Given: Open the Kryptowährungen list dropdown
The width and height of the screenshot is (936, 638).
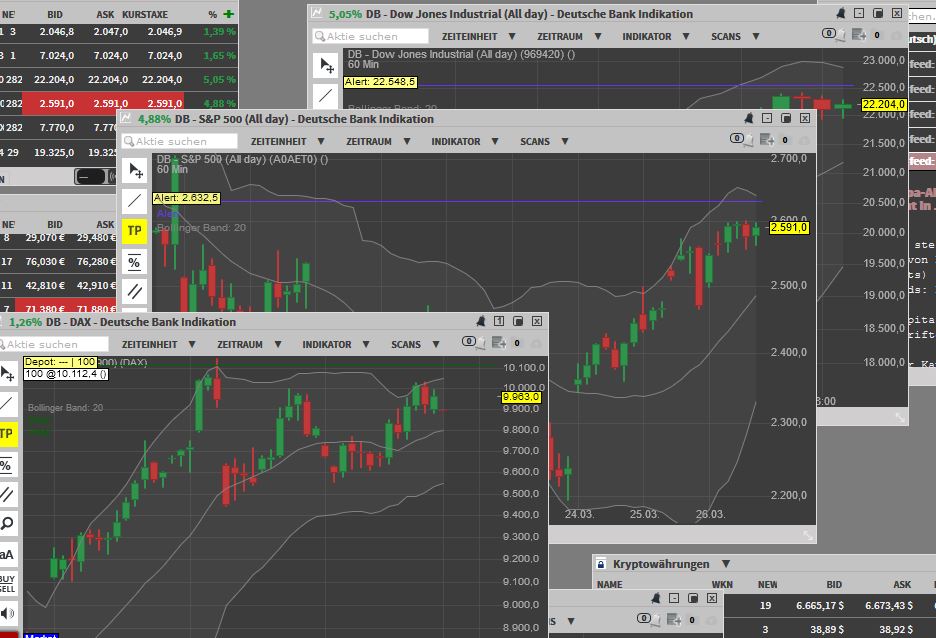Looking at the screenshot, I should pos(726,564).
